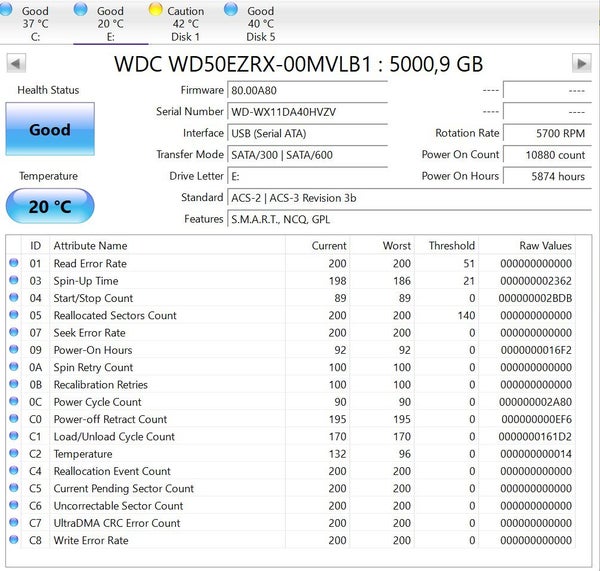
Task: Click the Good health status button
Action: point(50,129)
